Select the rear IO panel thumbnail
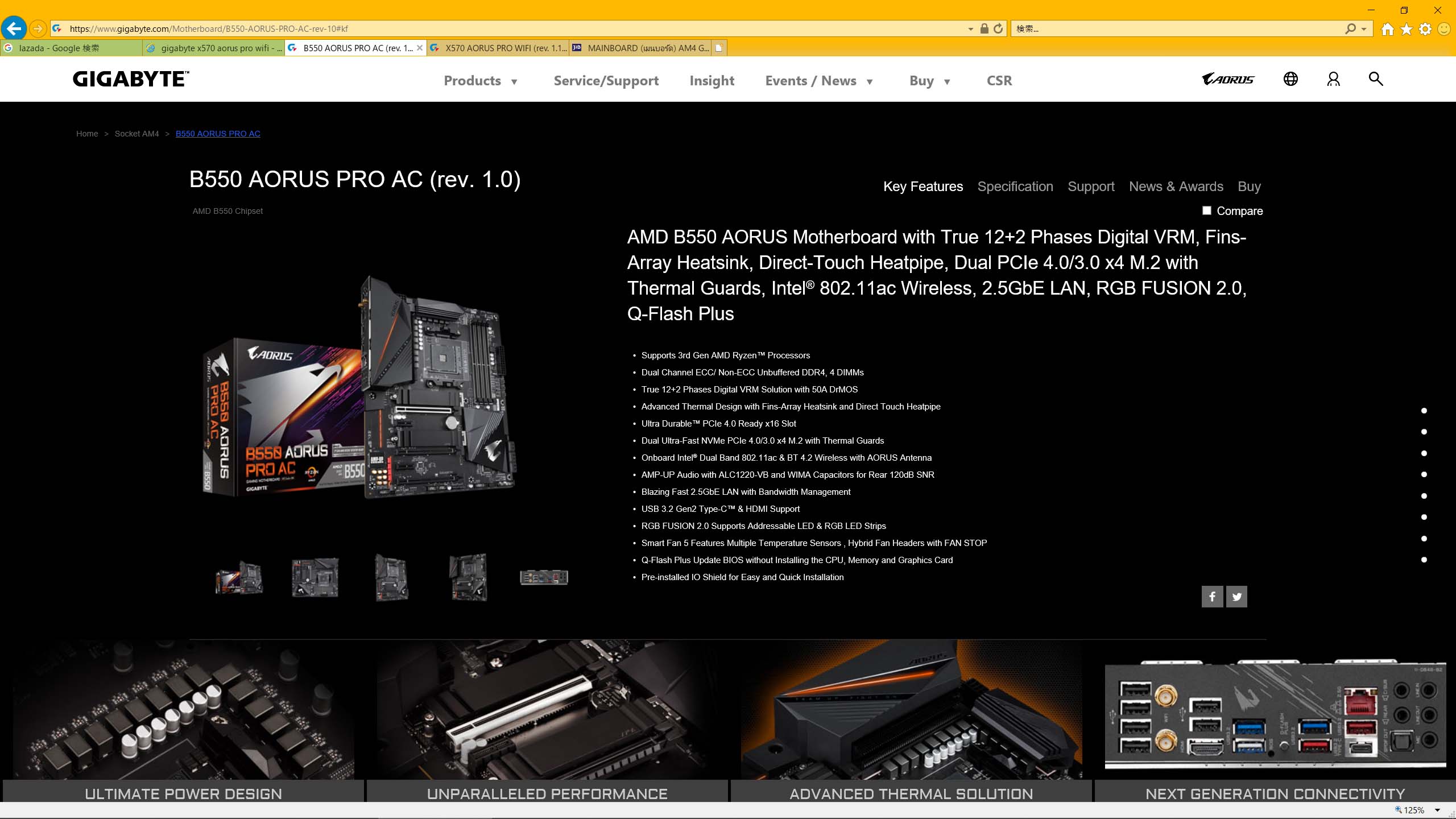 point(544,578)
